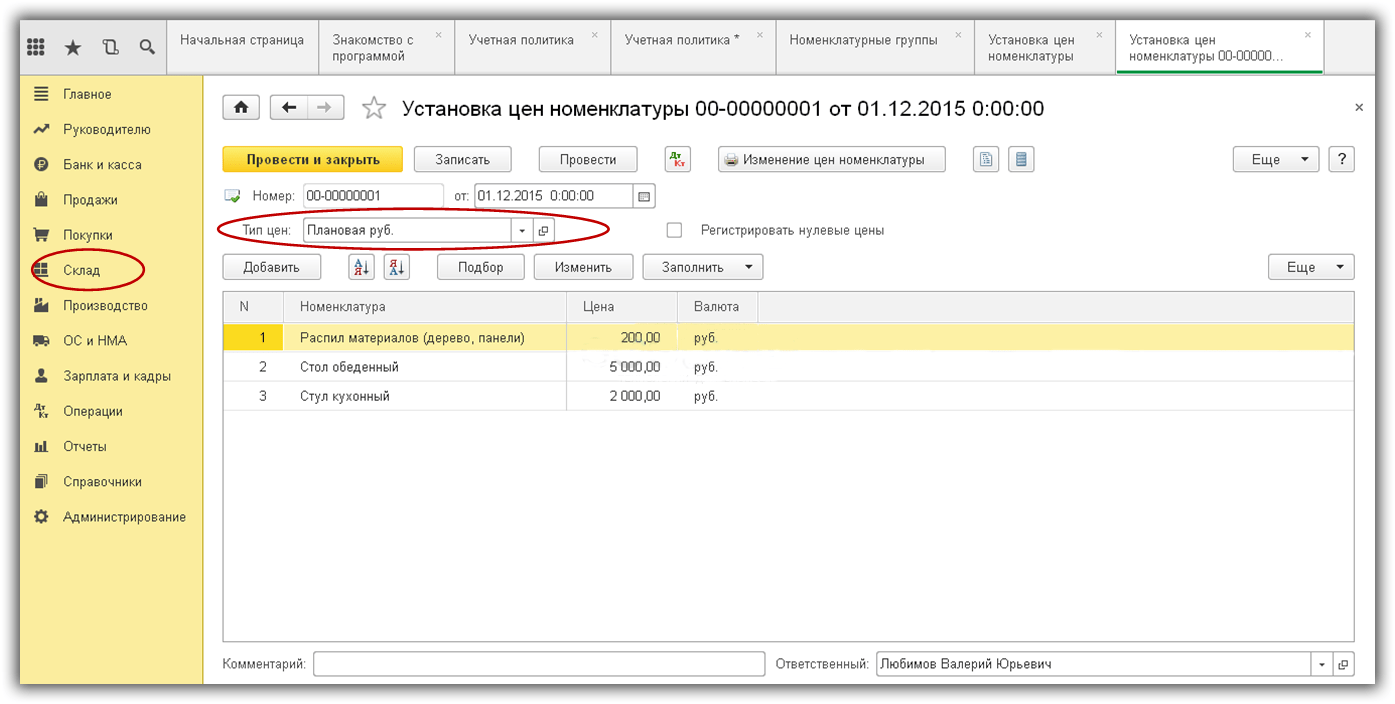Expand the Ответственный dropdown arrow
Viewport: 1395px width, 704px height.
point(1321,664)
